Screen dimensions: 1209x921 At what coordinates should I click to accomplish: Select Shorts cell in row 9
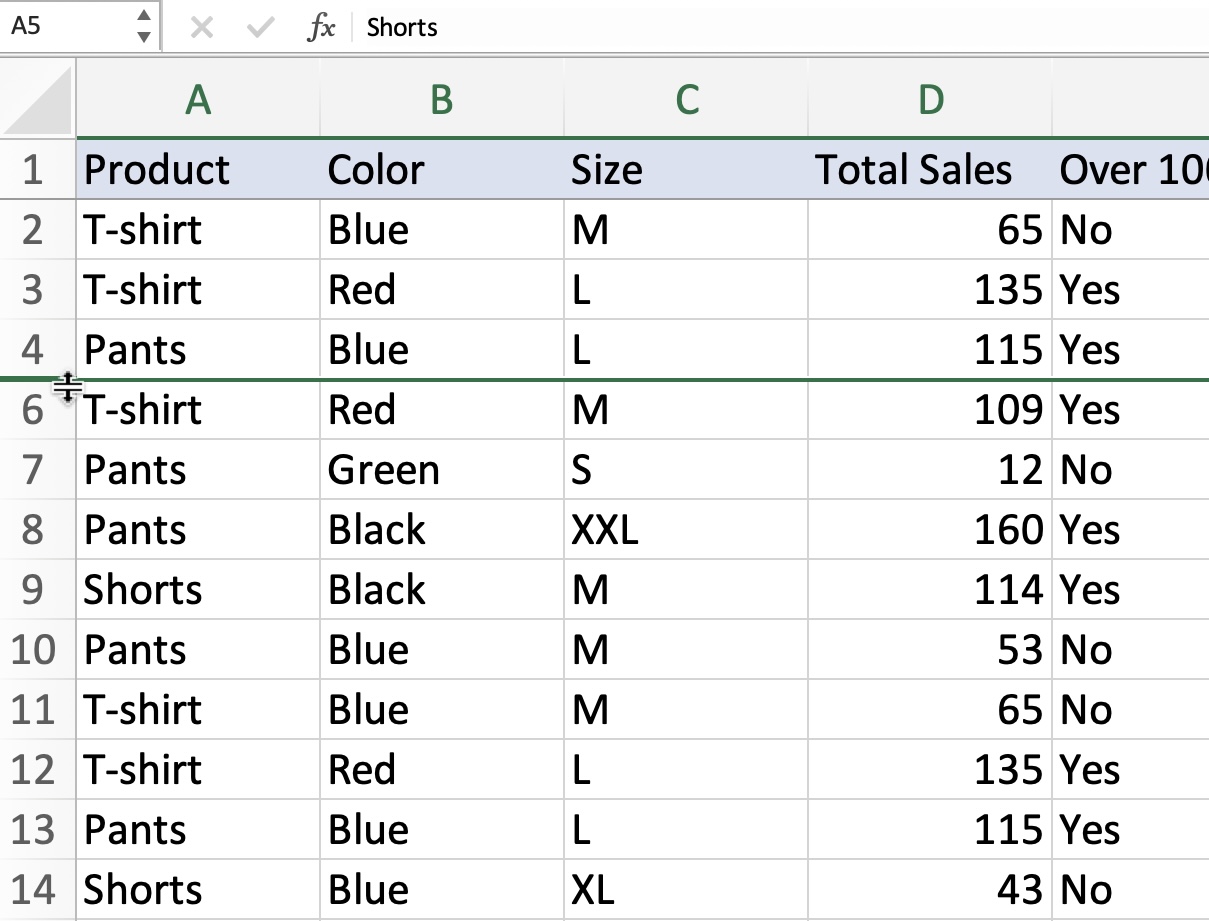click(x=198, y=589)
